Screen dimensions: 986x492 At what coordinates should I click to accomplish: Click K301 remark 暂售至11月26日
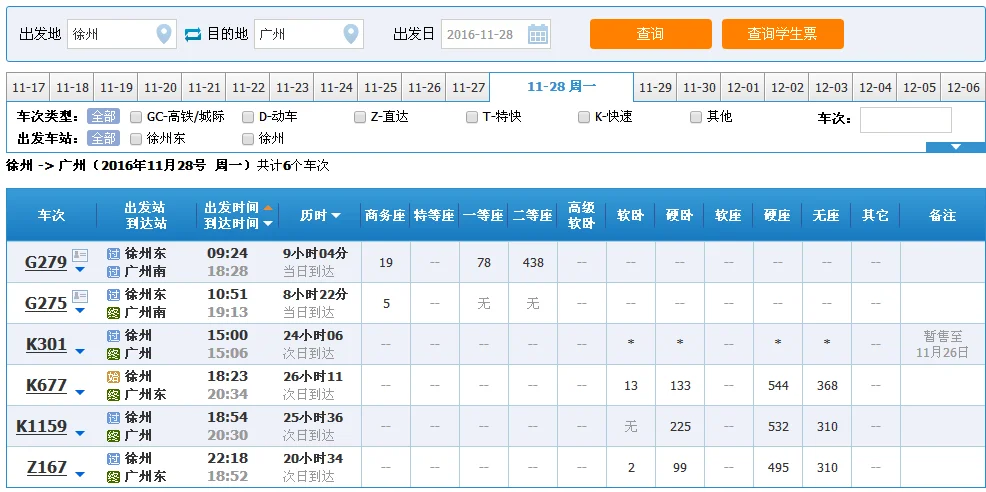coord(942,344)
